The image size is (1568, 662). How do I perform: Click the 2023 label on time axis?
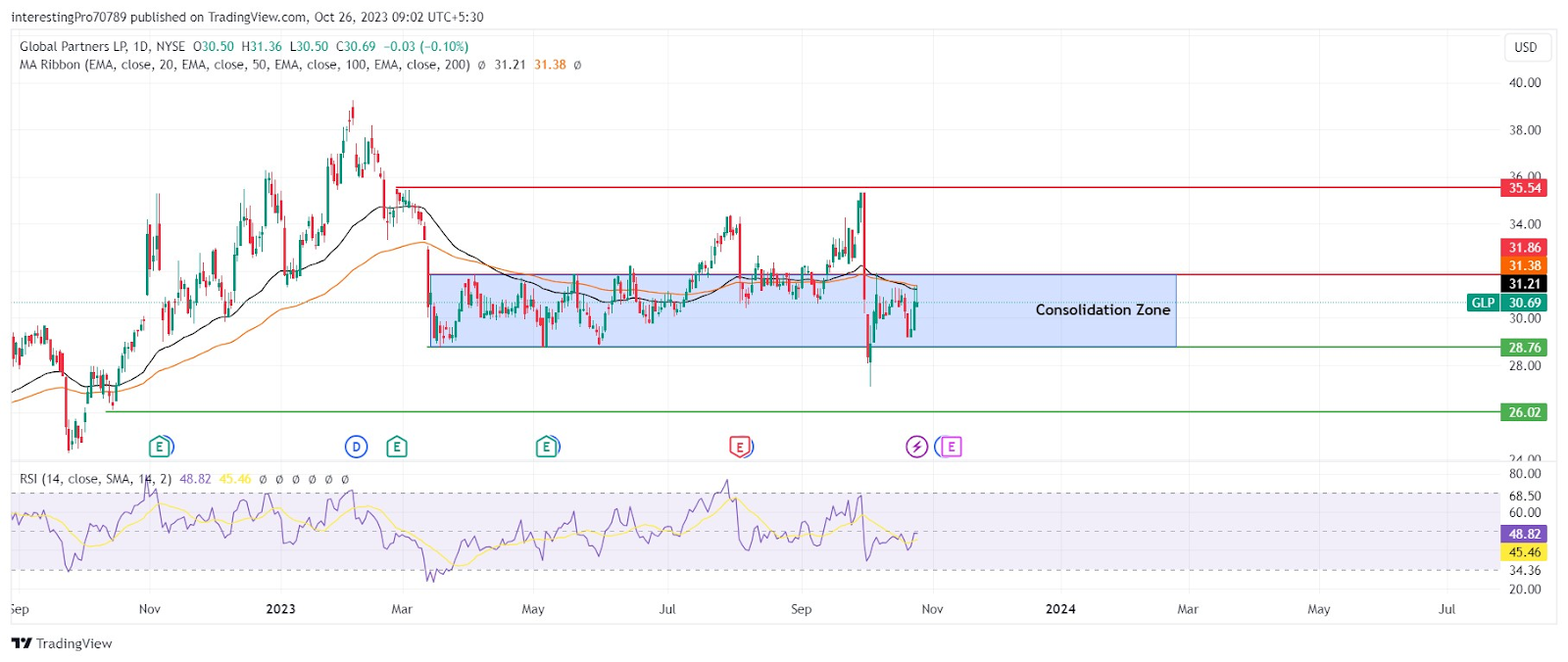click(280, 609)
